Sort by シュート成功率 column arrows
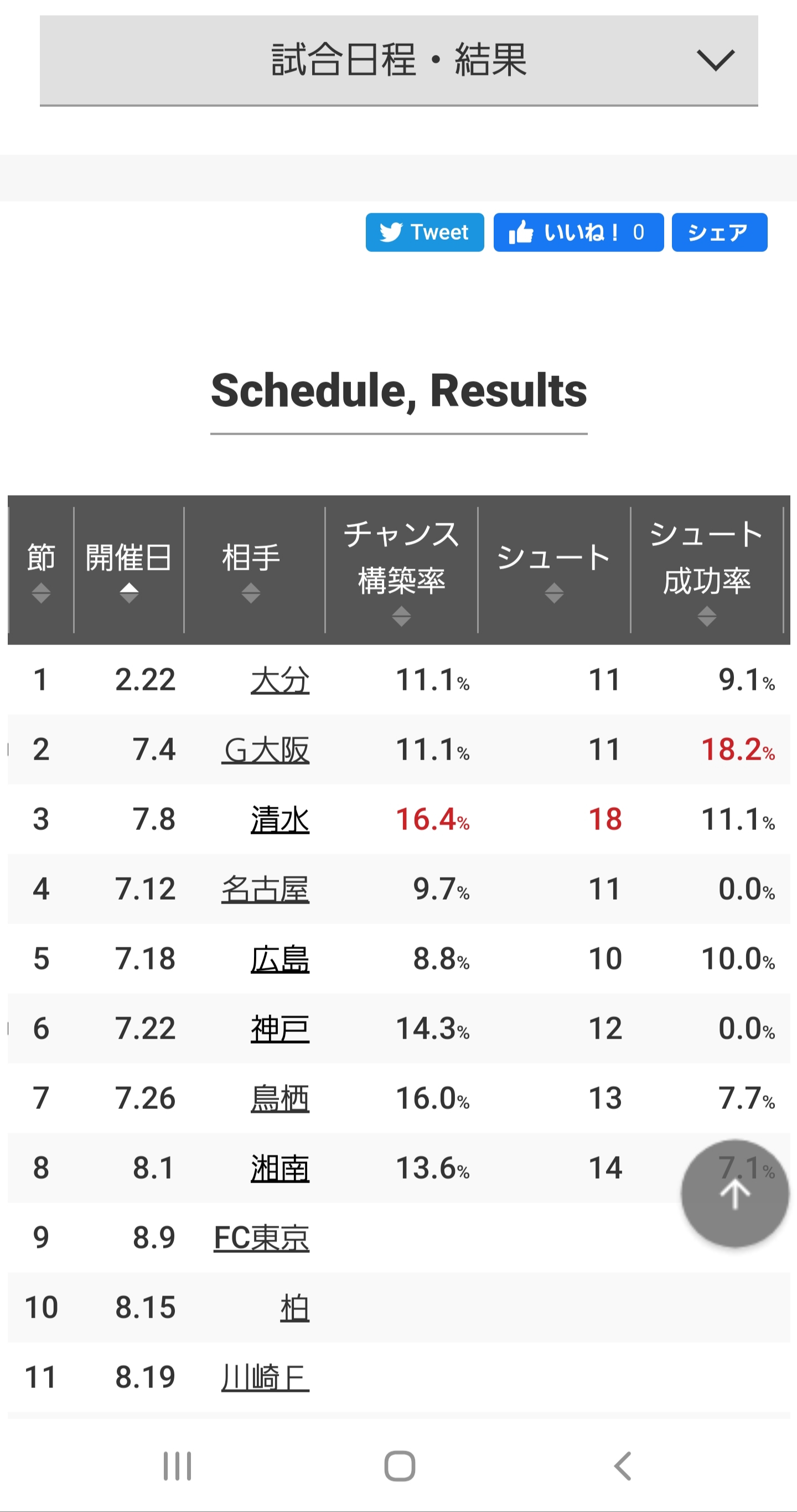The width and height of the screenshot is (797, 1512). [x=707, y=616]
